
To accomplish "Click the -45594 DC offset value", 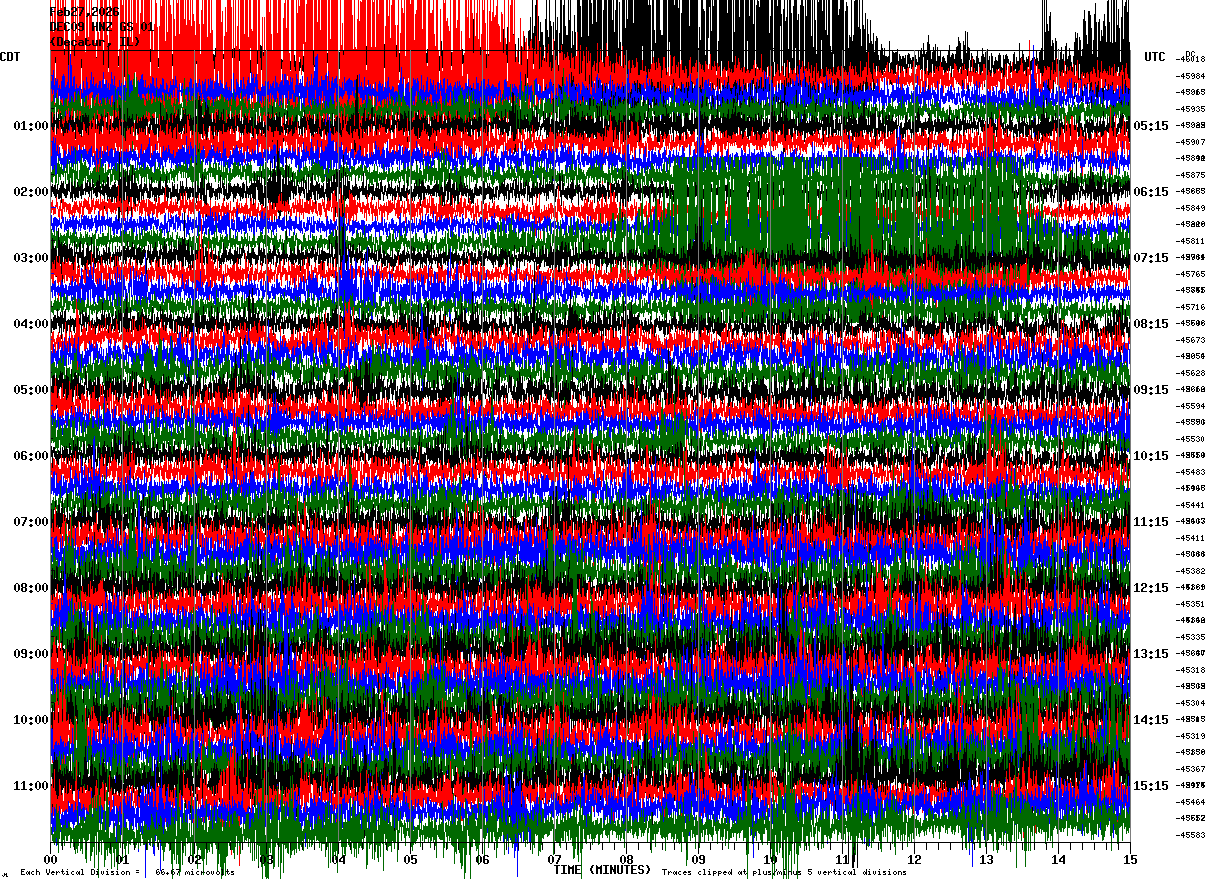I will [1192, 406].
